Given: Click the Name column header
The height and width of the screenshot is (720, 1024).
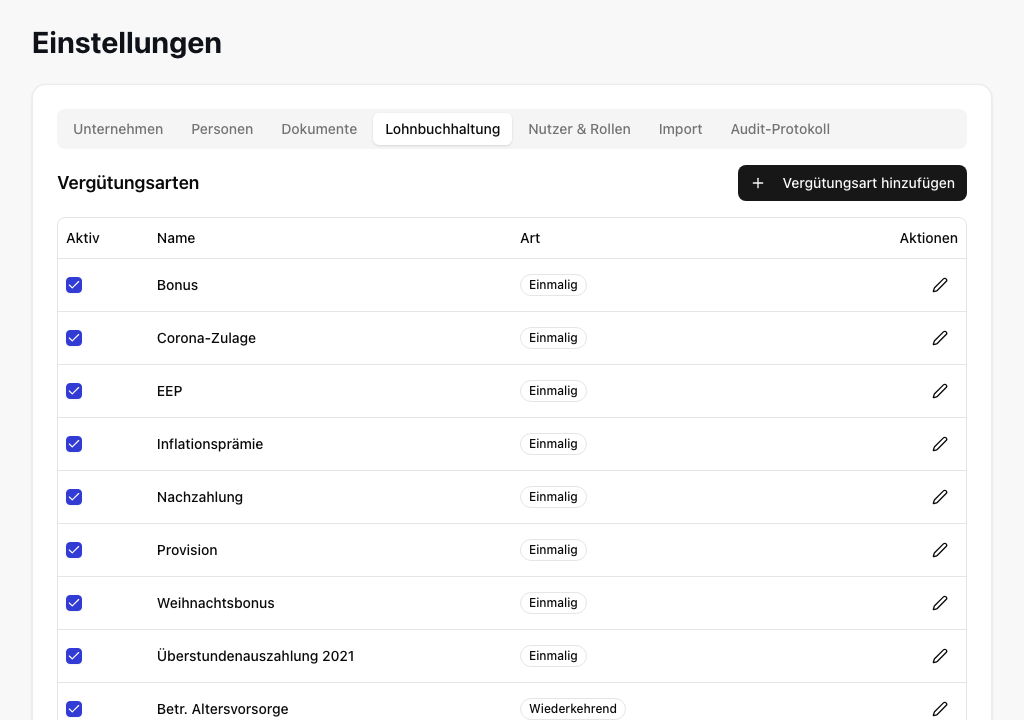Looking at the screenshot, I should pyautogui.click(x=176, y=238).
